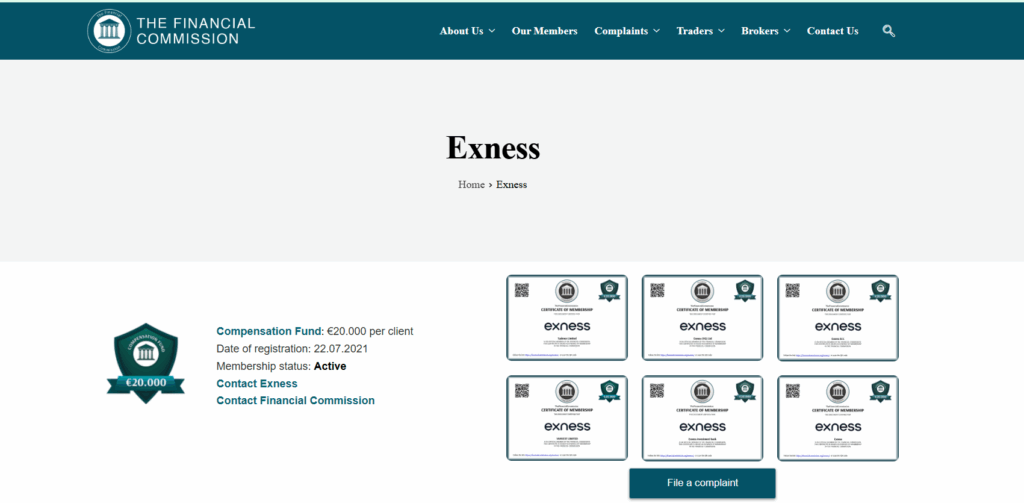Open the Contact Us menu item
The image size is (1024, 503).
[833, 31]
